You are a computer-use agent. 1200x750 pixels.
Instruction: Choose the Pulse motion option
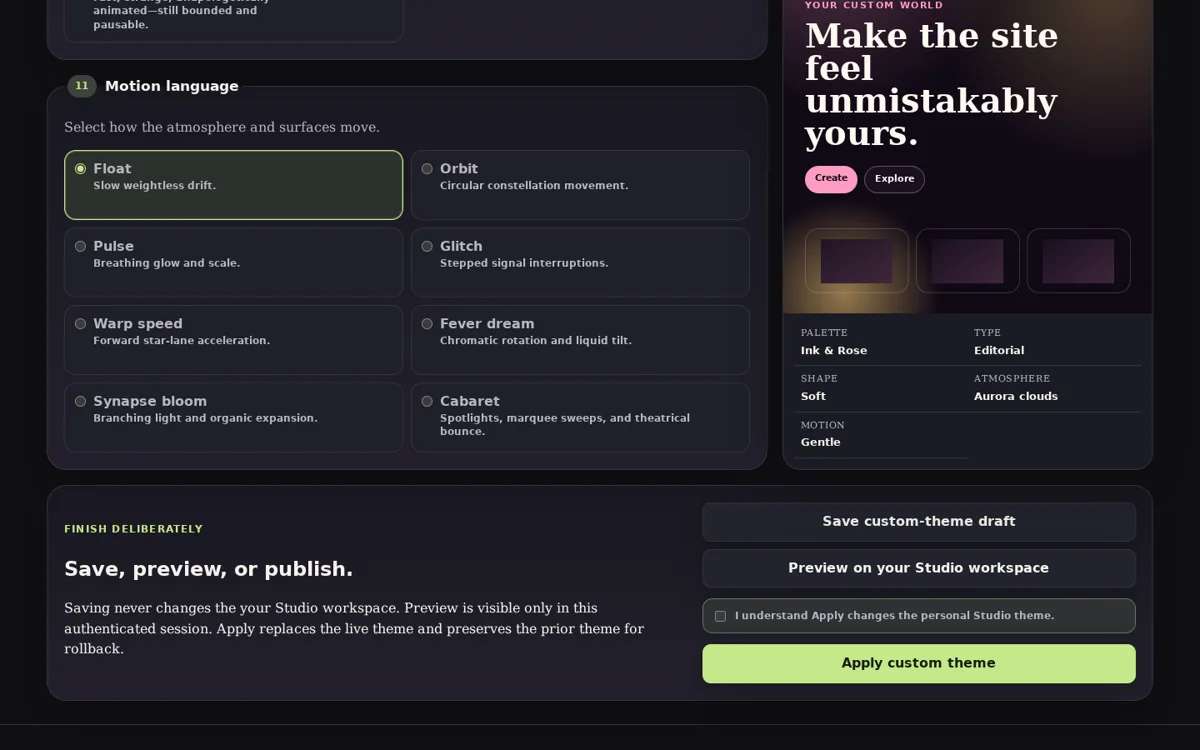coord(81,246)
